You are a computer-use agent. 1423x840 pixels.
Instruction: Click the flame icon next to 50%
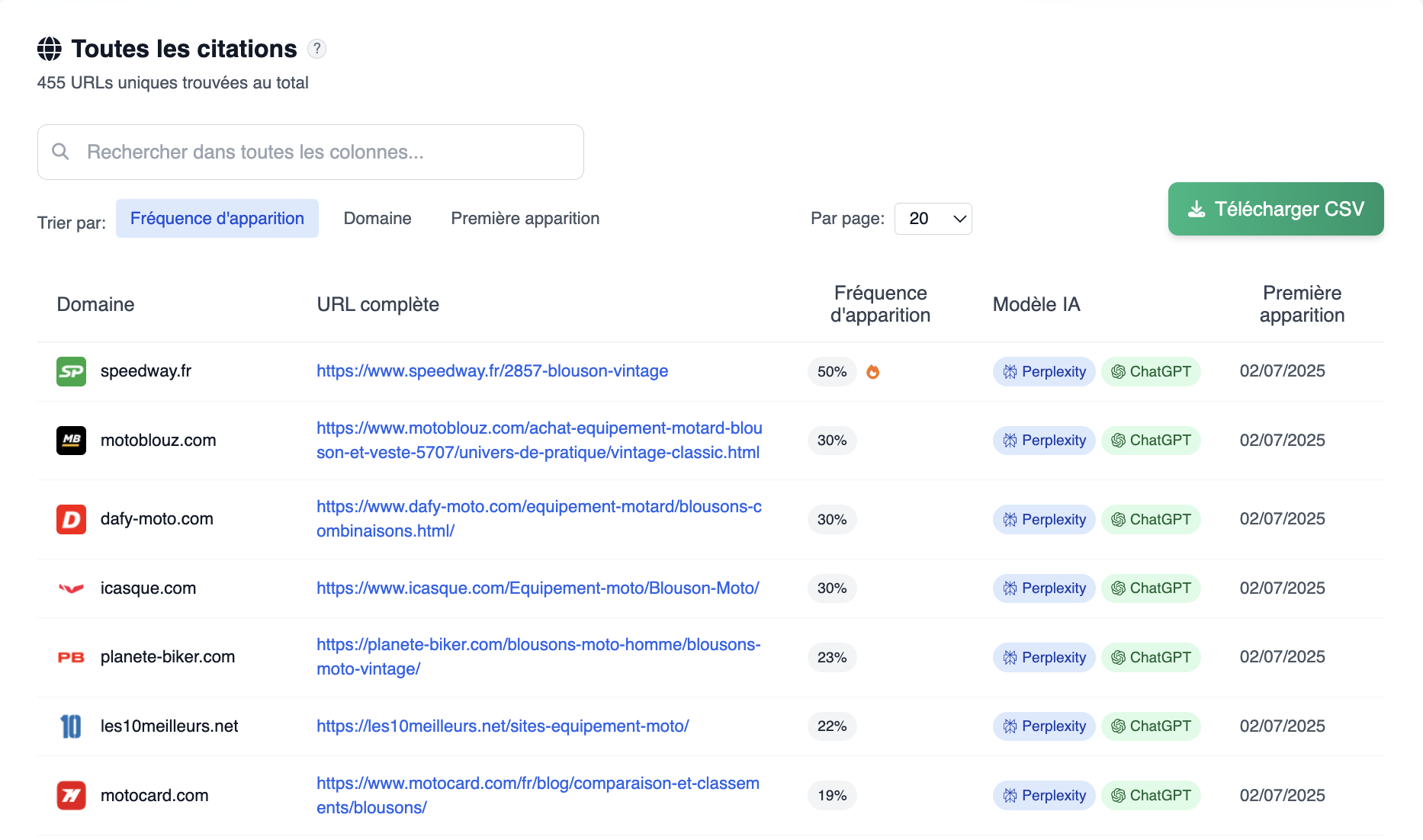pos(873,372)
